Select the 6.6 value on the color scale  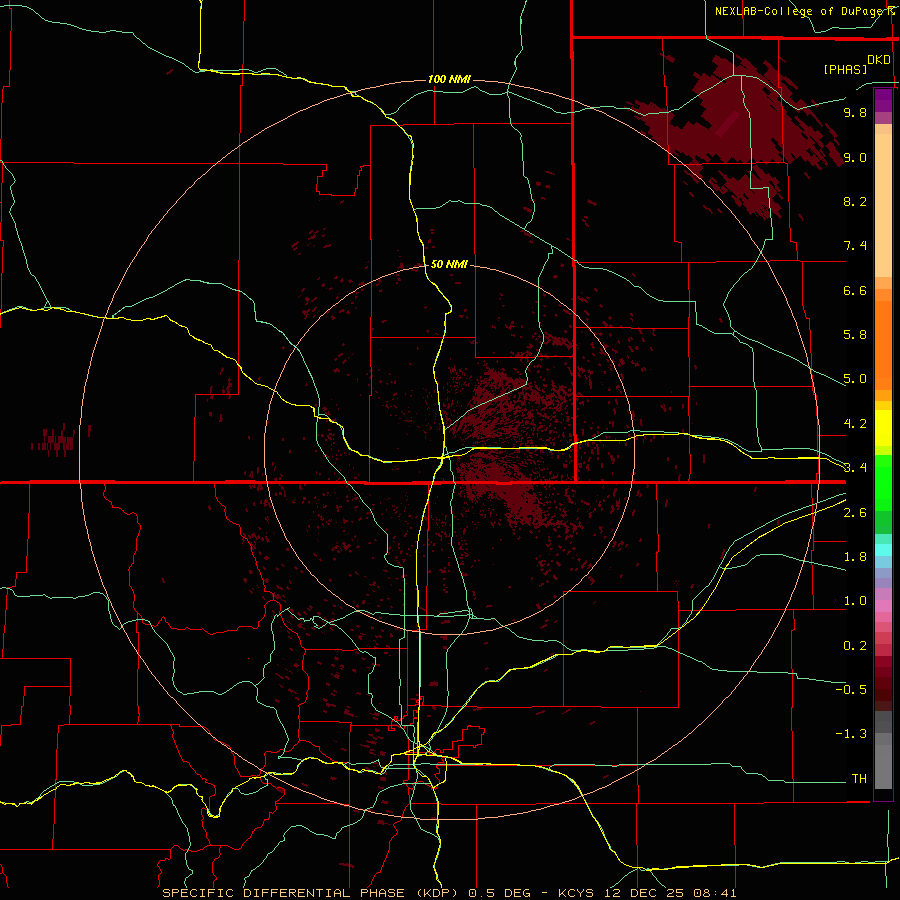[855, 290]
